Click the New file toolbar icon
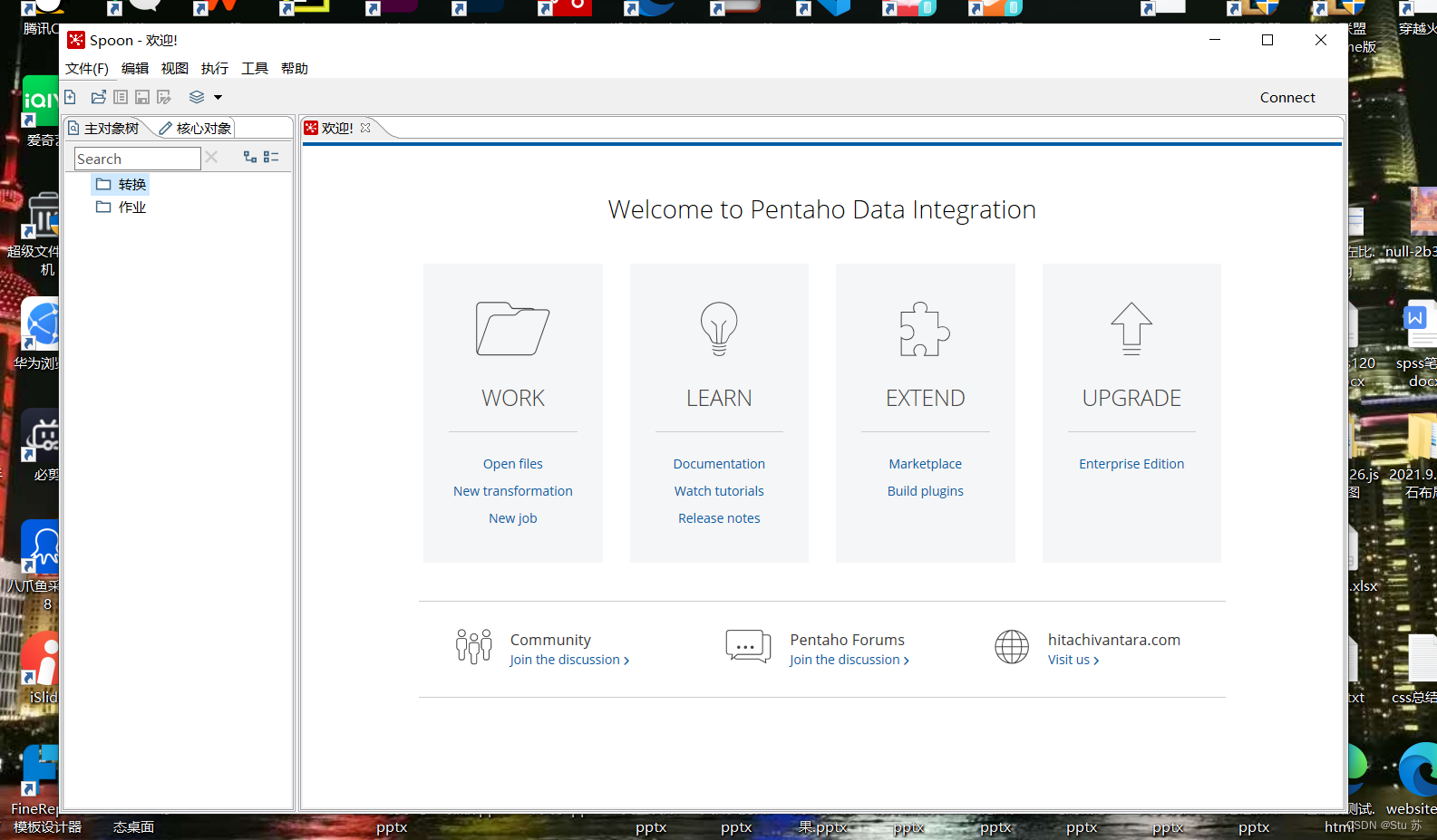 [70, 97]
